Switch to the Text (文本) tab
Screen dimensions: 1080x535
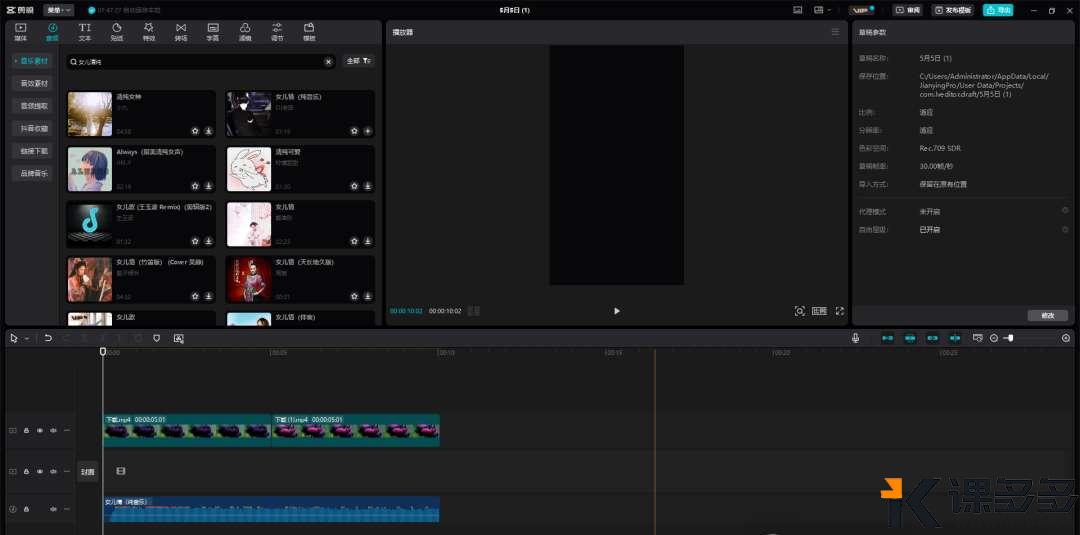click(85, 32)
